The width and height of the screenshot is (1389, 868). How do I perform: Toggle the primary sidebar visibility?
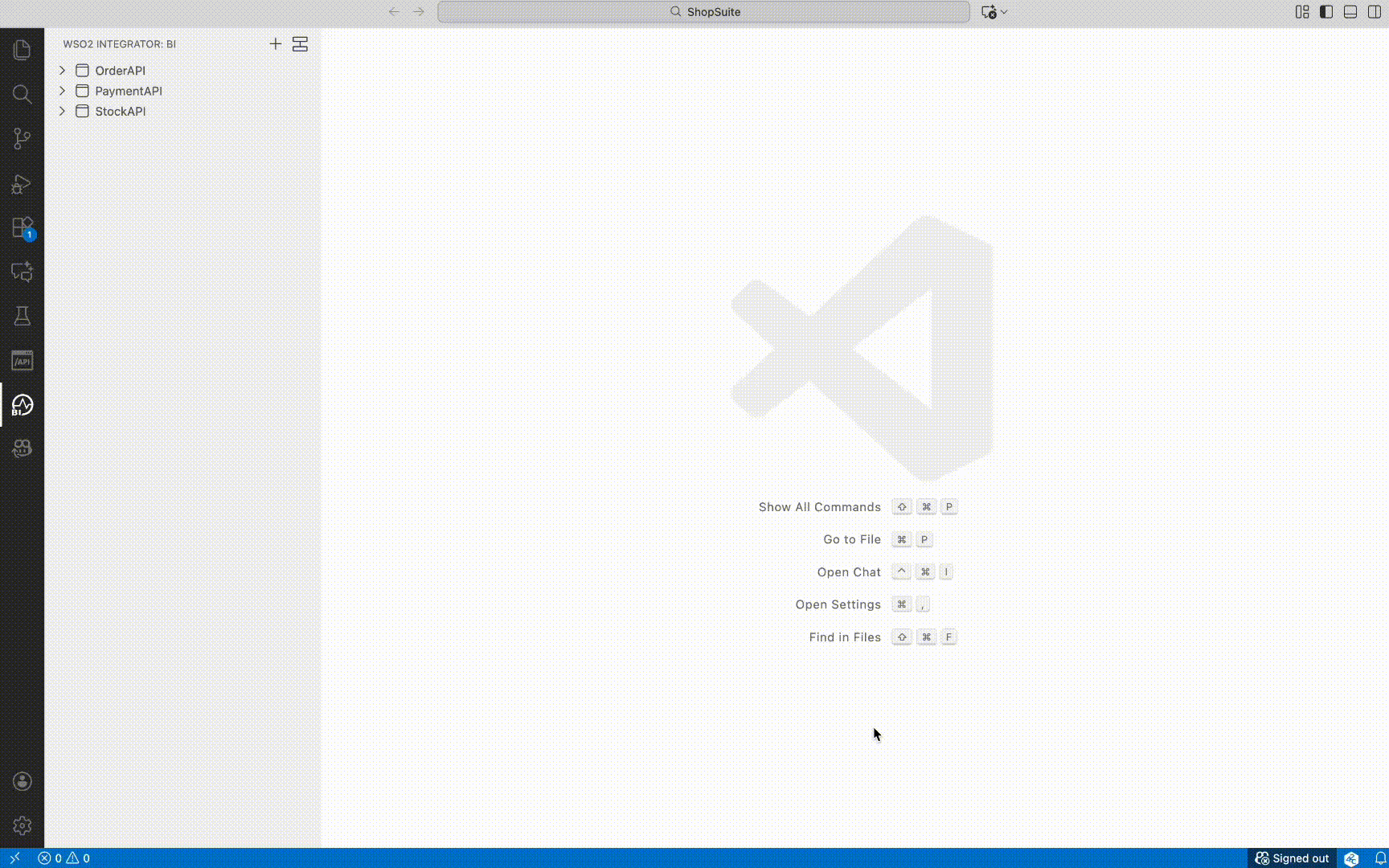1325,11
